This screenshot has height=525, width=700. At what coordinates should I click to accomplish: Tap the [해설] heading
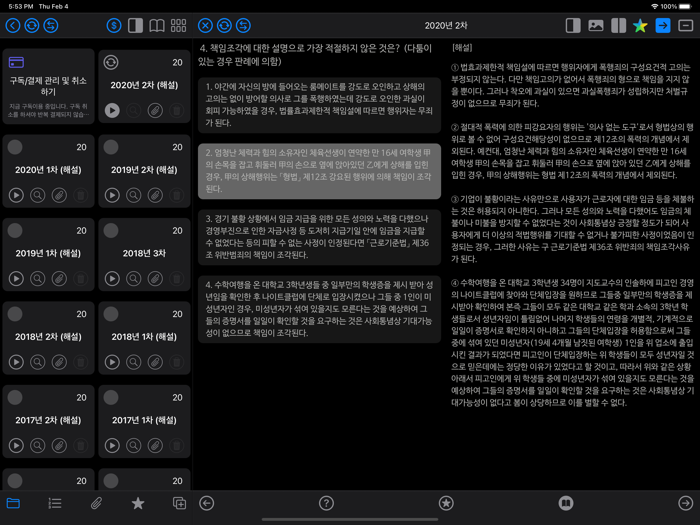[462, 47]
